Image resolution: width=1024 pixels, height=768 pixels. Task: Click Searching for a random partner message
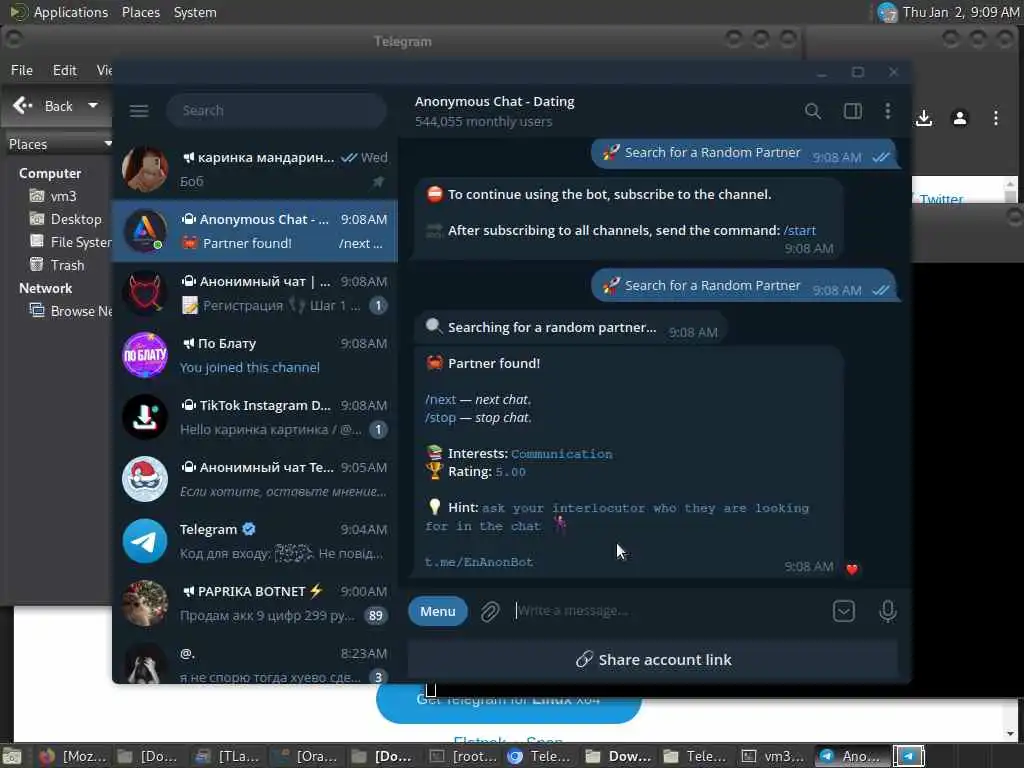[570, 328]
